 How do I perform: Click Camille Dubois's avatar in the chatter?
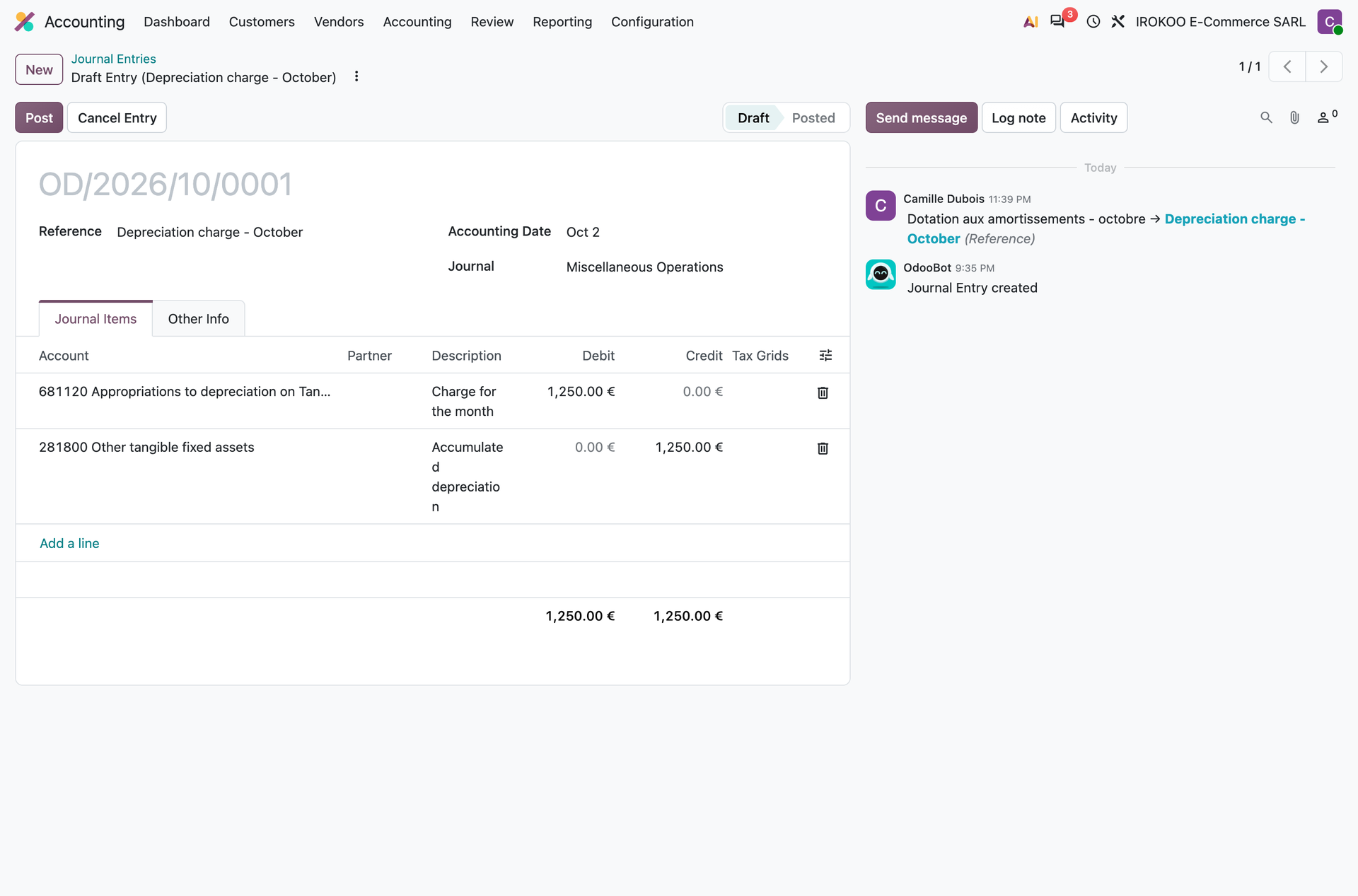coord(881,206)
